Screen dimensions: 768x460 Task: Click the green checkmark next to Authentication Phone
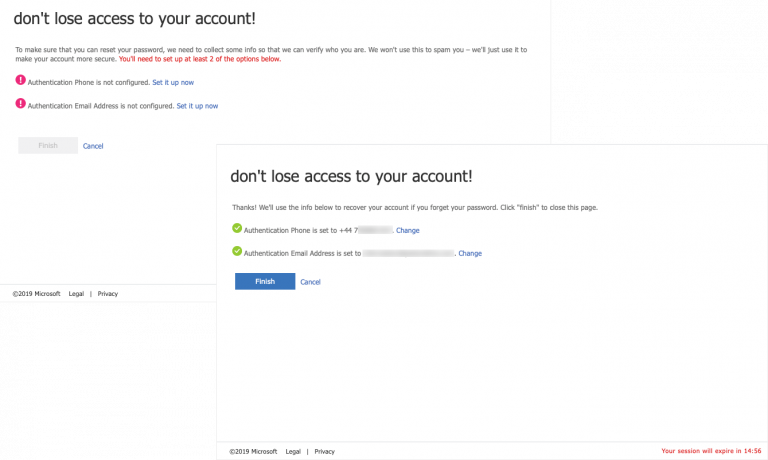click(x=237, y=228)
